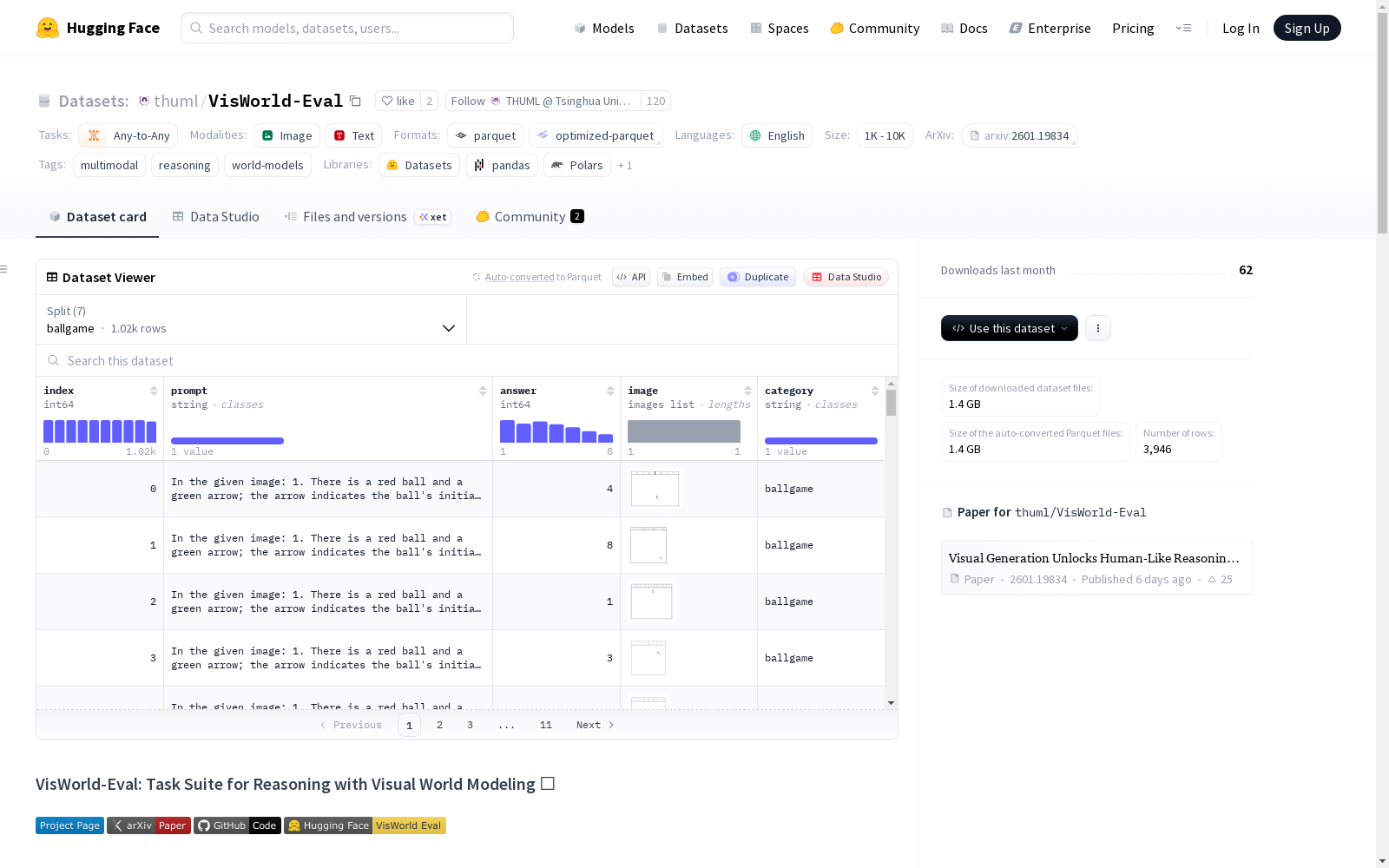Open the Project Page badge
The height and width of the screenshot is (868, 1389).
[x=69, y=825]
